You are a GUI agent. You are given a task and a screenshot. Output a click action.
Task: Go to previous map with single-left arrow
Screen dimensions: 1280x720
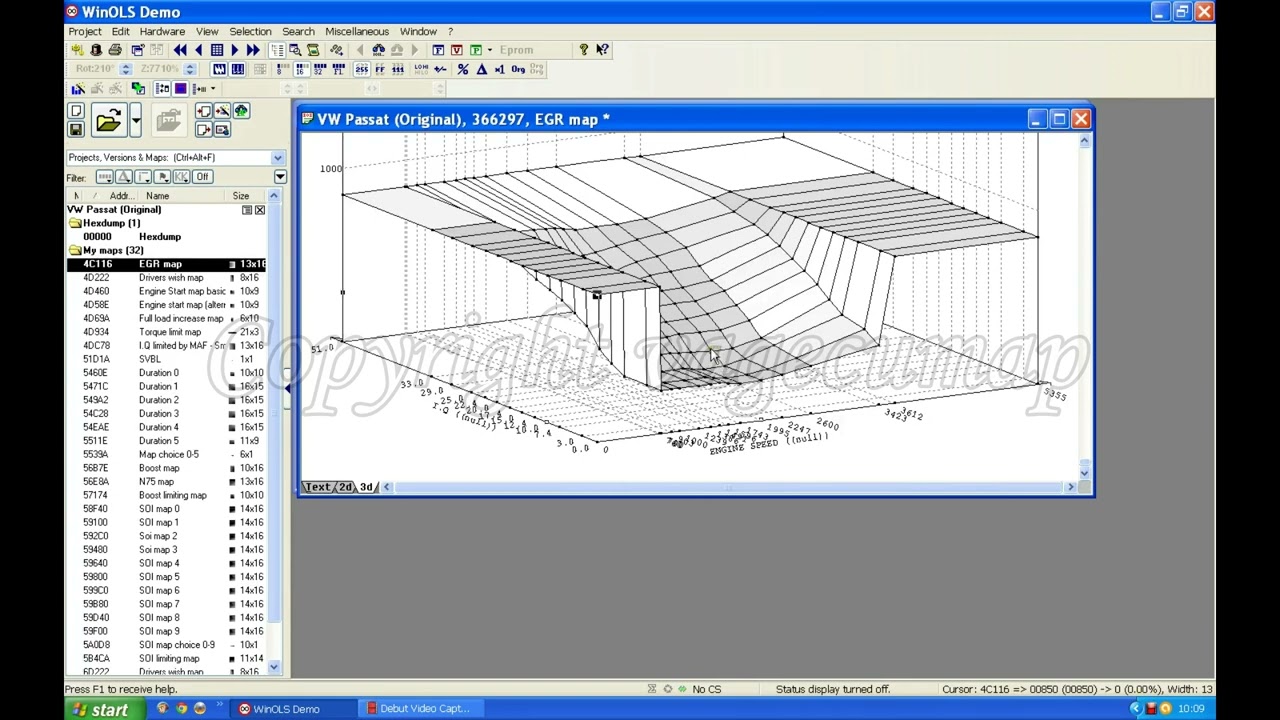[x=198, y=50]
